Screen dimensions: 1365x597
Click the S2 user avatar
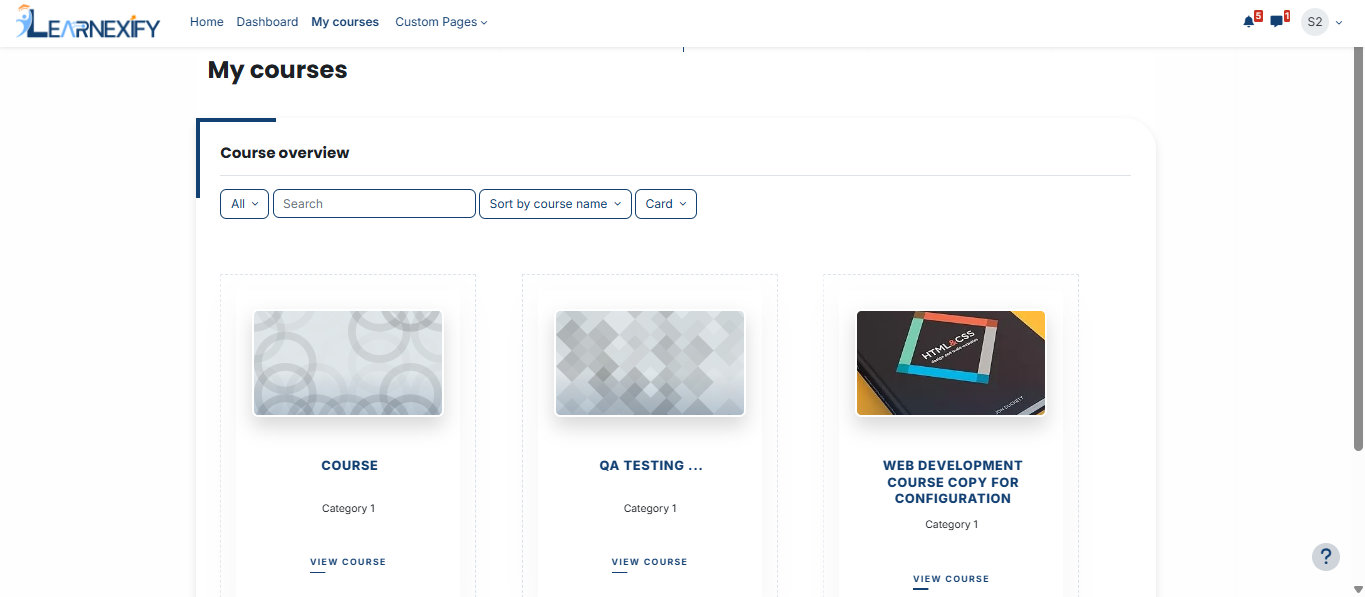pyautogui.click(x=1315, y=22)
